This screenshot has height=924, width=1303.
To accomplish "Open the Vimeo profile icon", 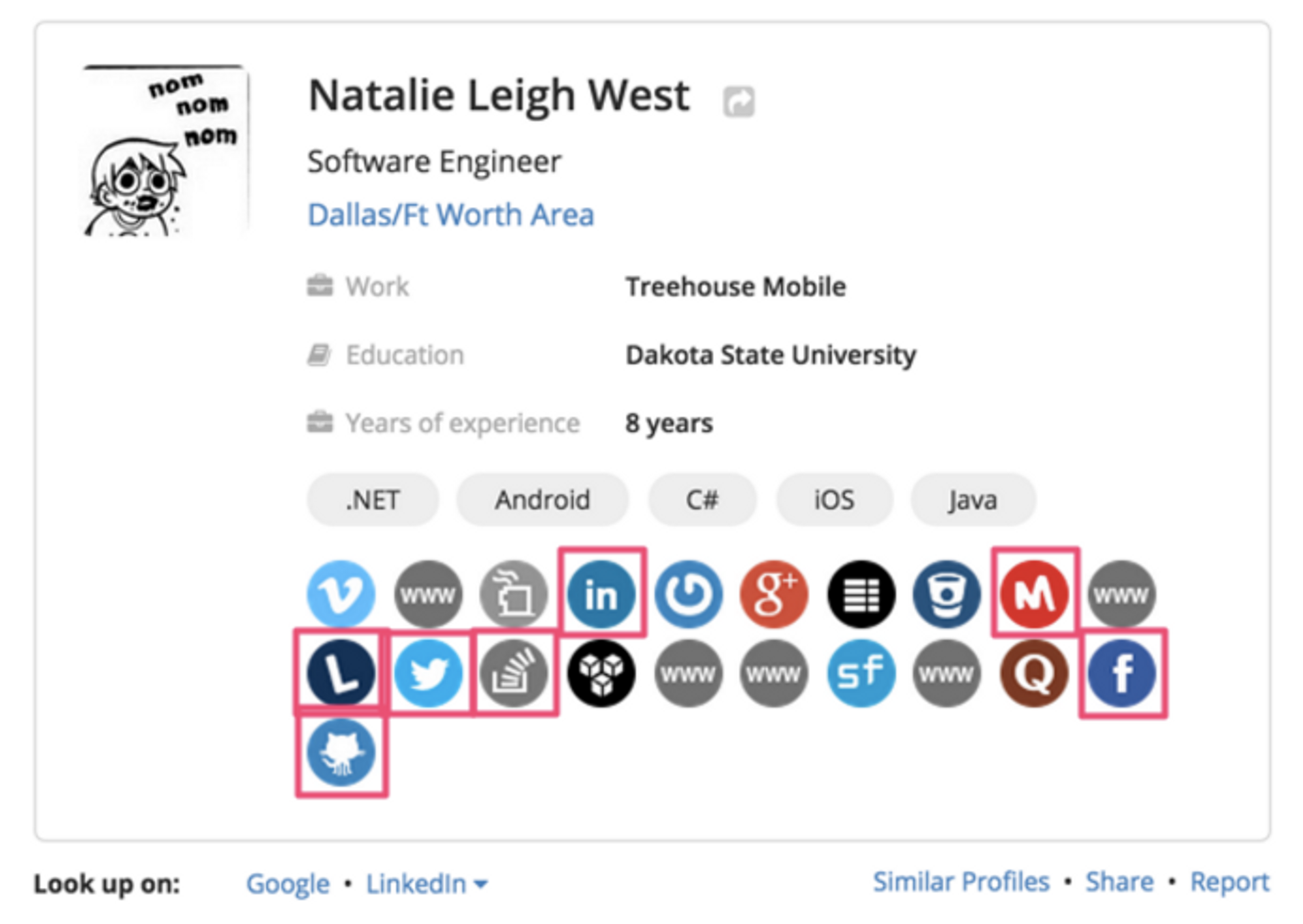I will 341,594.
